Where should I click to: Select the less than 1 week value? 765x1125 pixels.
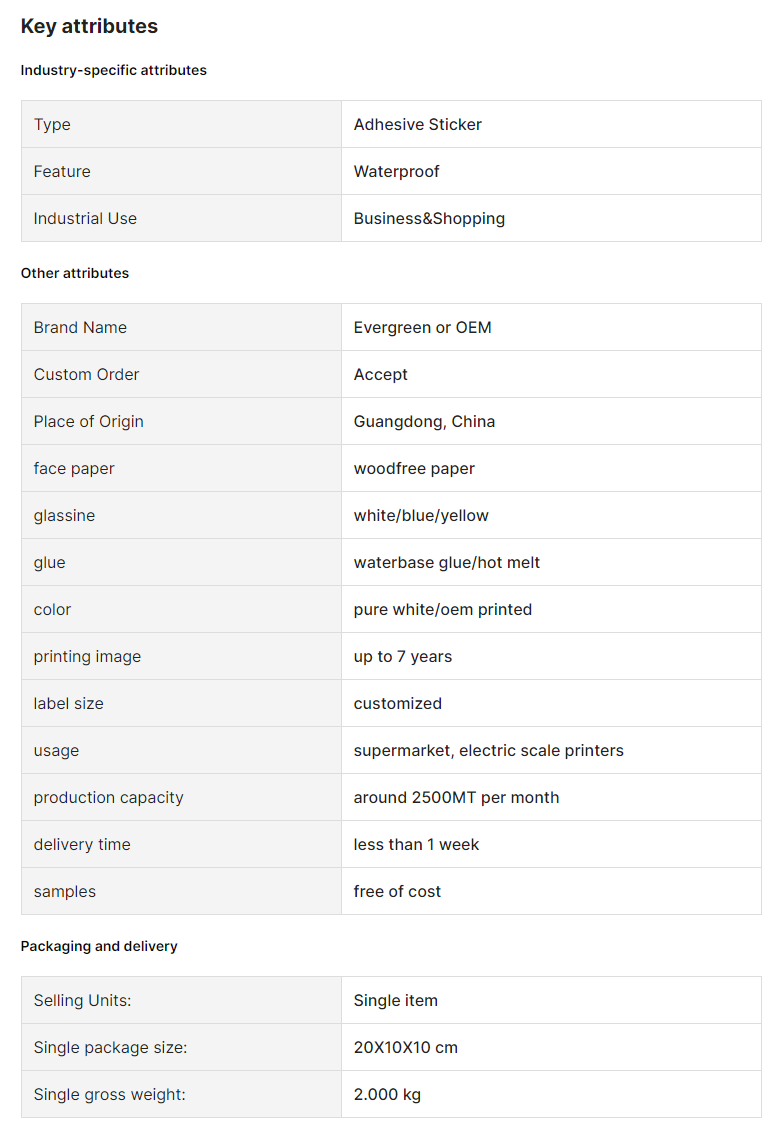(x=416, y=844)
